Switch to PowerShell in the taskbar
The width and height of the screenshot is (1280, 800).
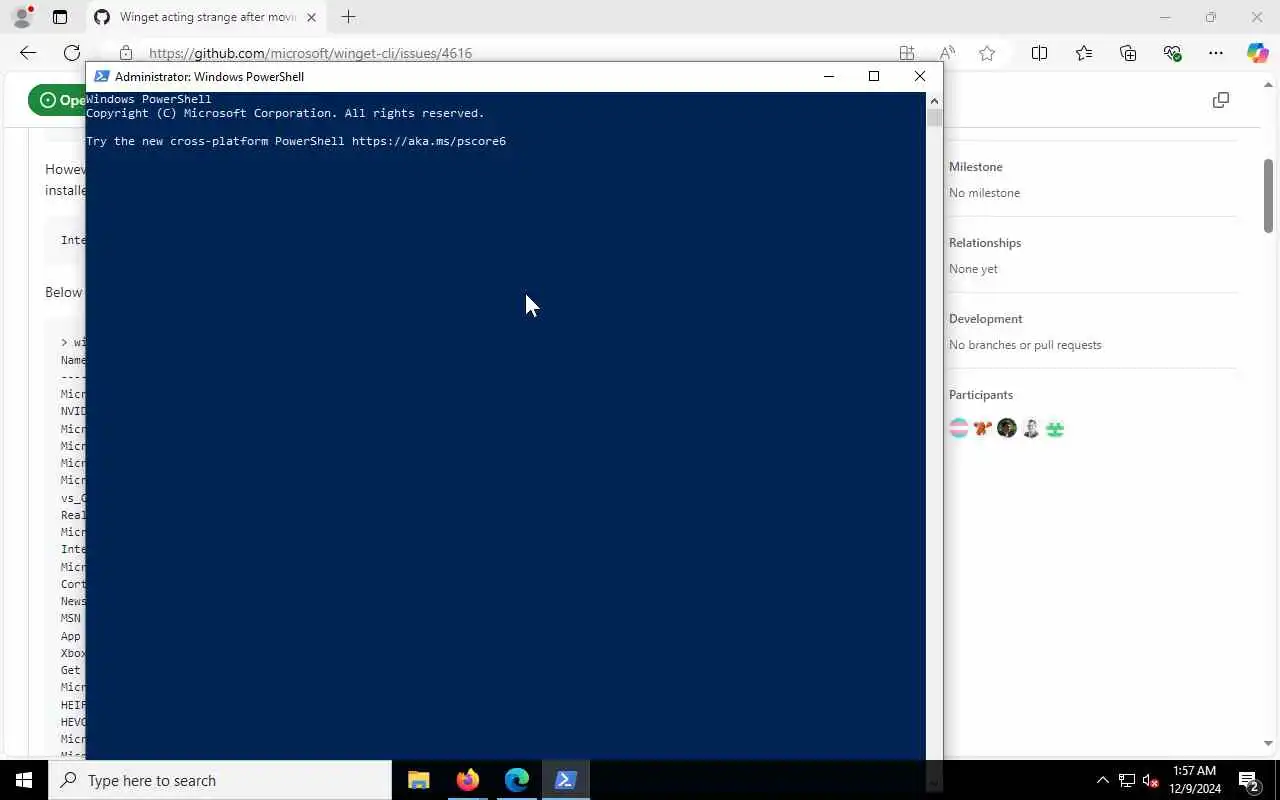coord(566,780)
